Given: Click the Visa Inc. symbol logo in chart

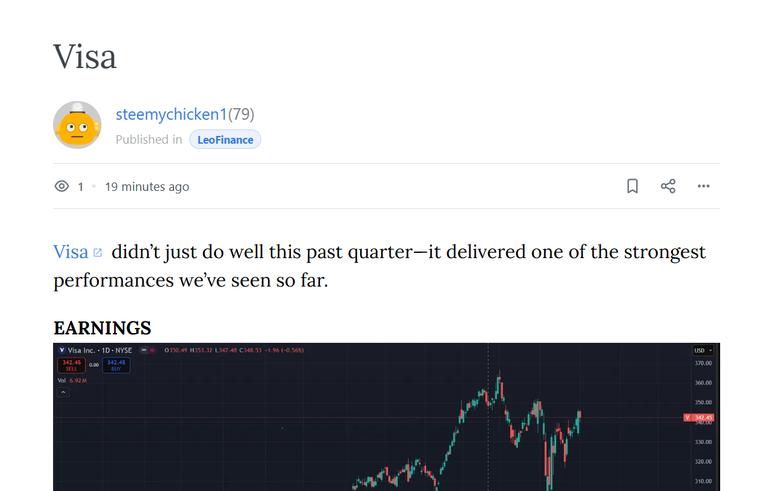Looking at the screenshot, I should (62, 350).
